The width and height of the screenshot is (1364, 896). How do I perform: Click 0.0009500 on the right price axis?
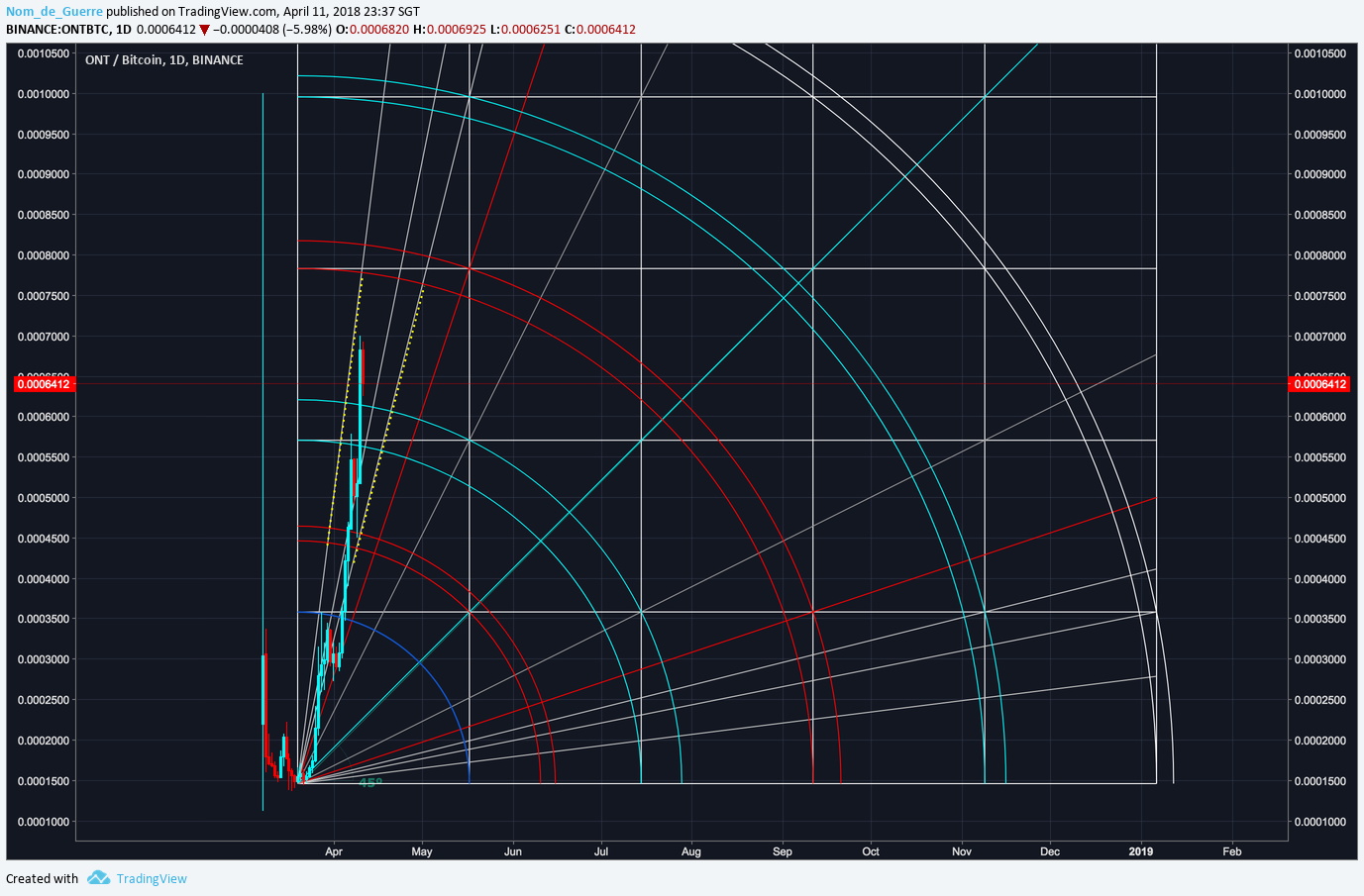[x=1320, y=135]
